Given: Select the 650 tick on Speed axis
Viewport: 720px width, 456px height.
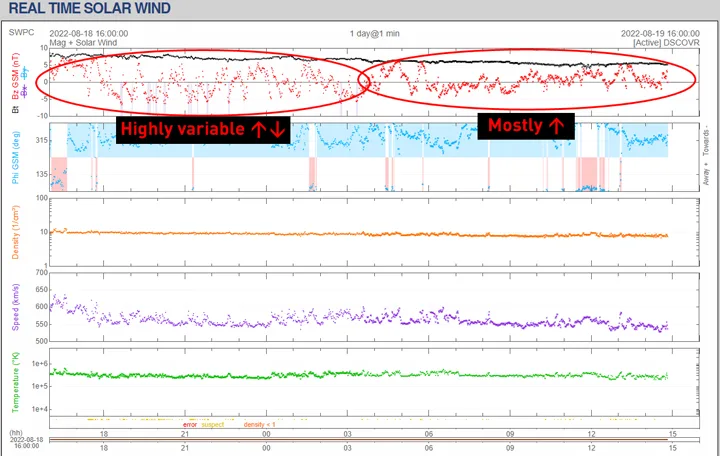Looking at the screenshot, I should click(41, 290).
